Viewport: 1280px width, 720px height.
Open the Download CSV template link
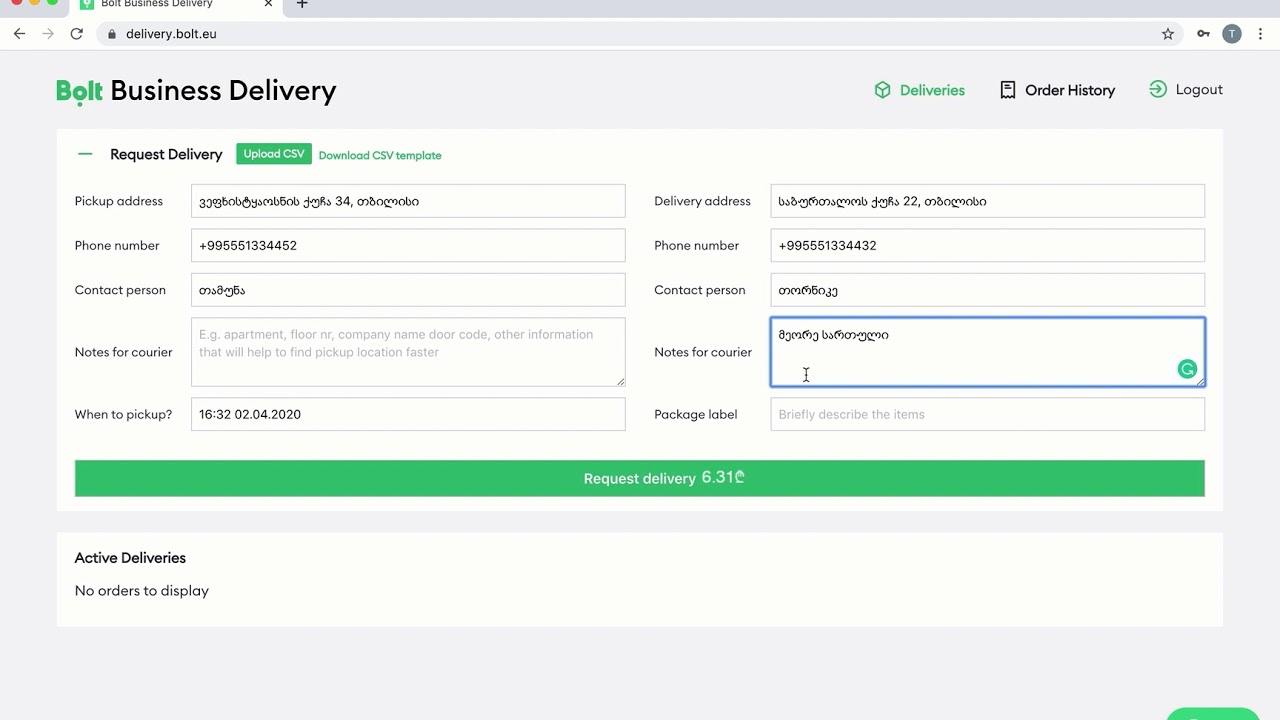pyautogui.click(x=380, y=155)
